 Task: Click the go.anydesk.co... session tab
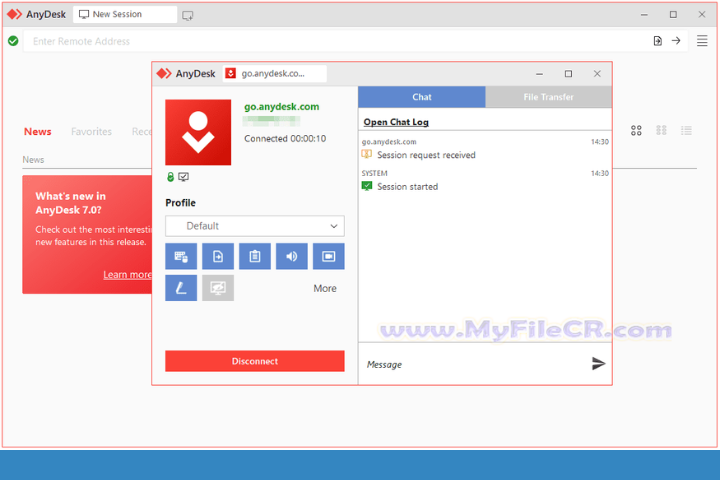tap(275, 73)
